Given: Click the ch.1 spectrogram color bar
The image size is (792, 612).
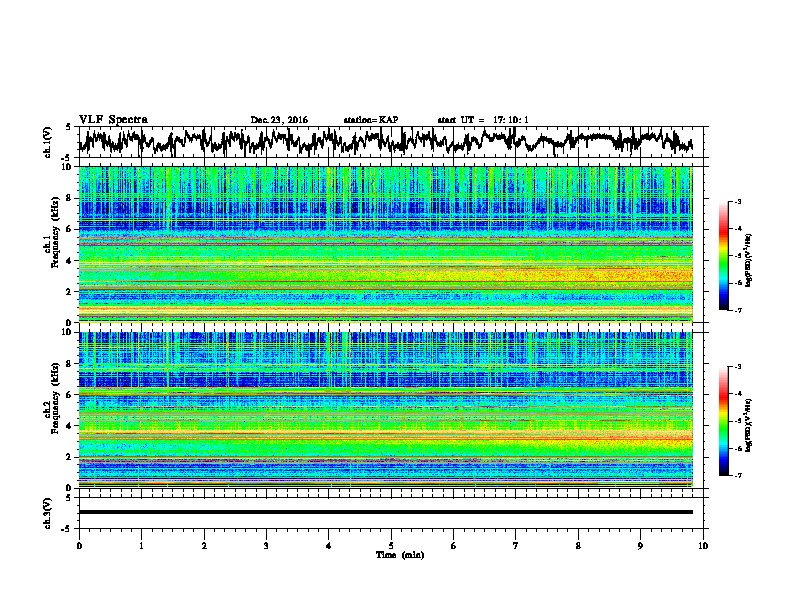Looking at the screenshot, I should 723,256.
